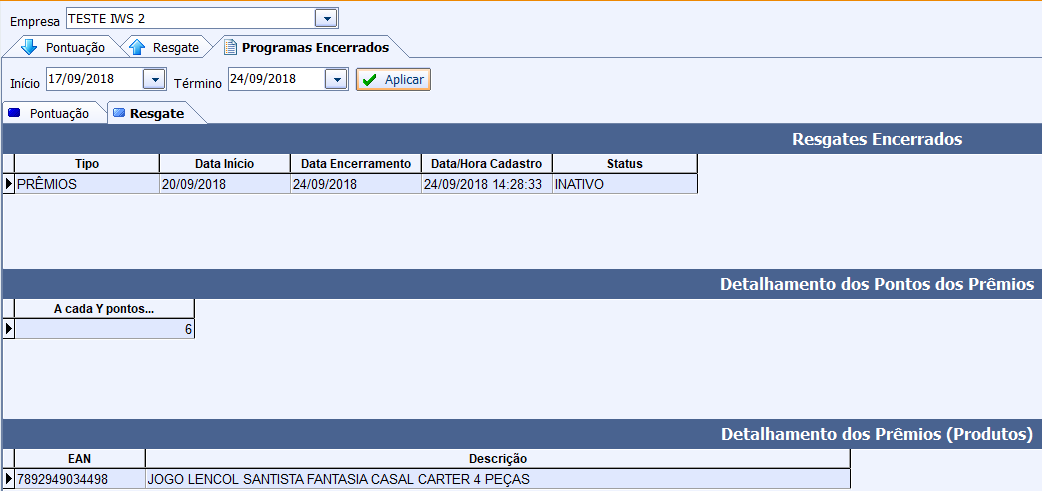Viewport: 1042px width, 491px height.
Task: Select the INATIVO status cell
Action: [624, 184]
